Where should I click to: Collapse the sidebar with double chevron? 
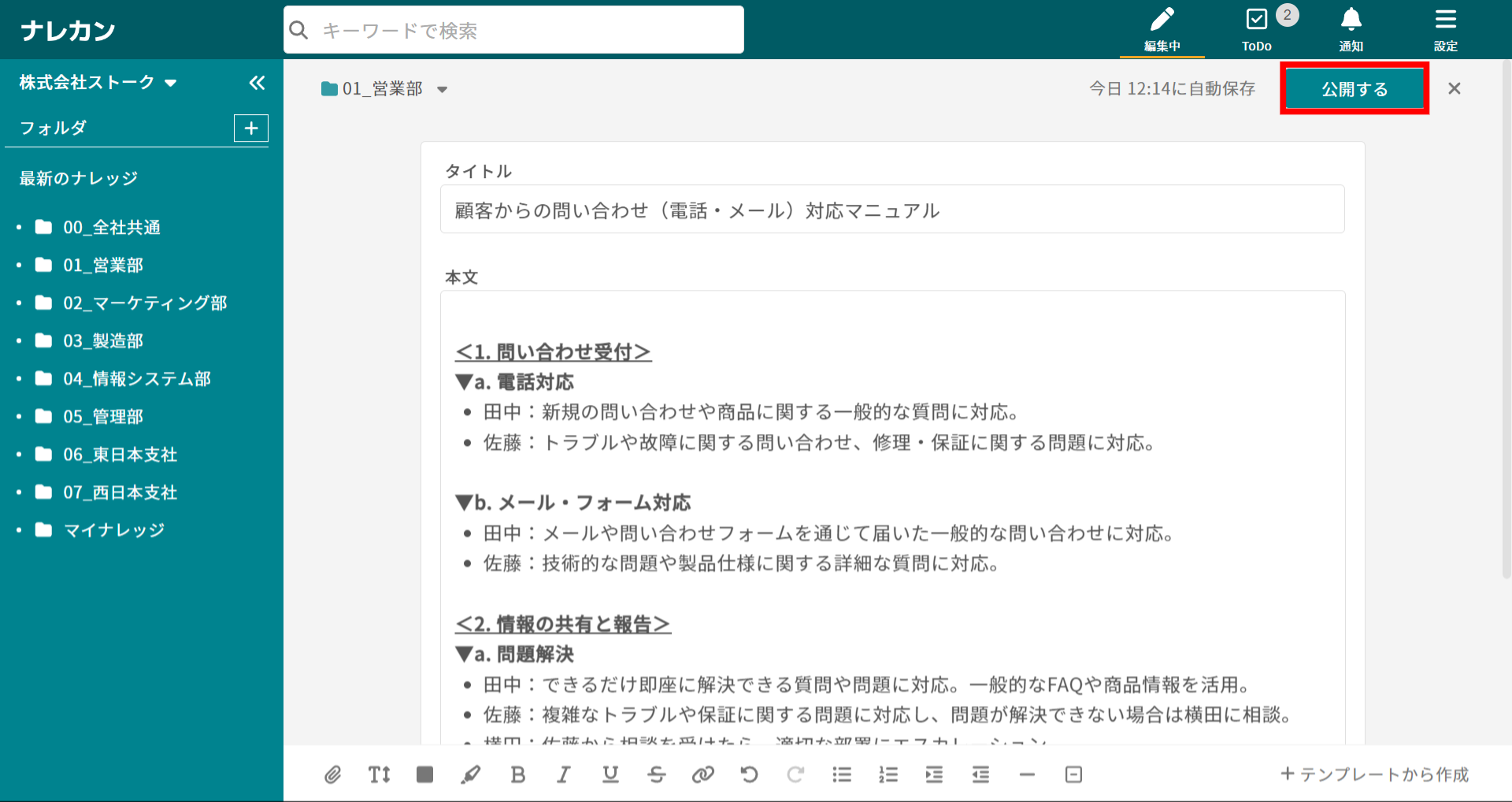257,83
